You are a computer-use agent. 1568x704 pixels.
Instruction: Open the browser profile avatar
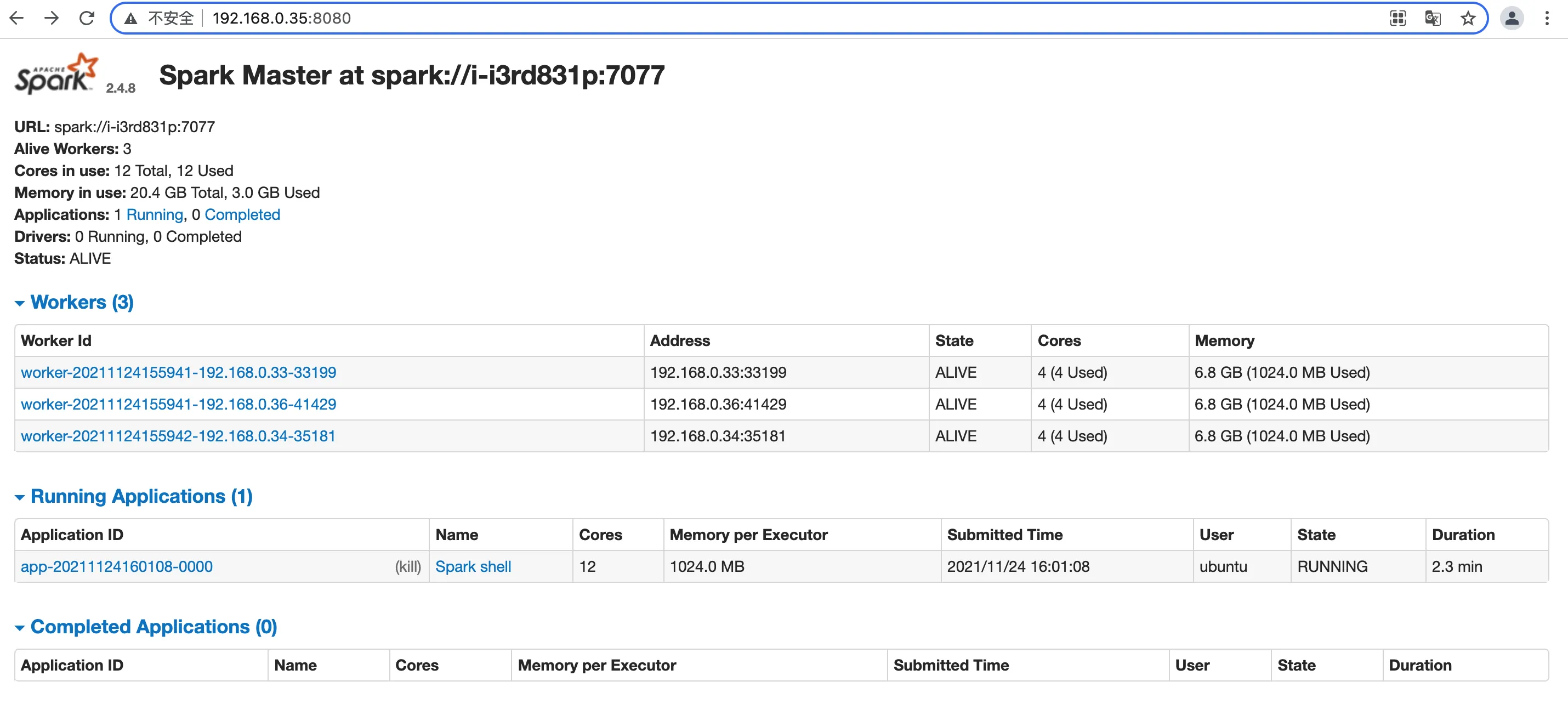tap(1512, 18)
